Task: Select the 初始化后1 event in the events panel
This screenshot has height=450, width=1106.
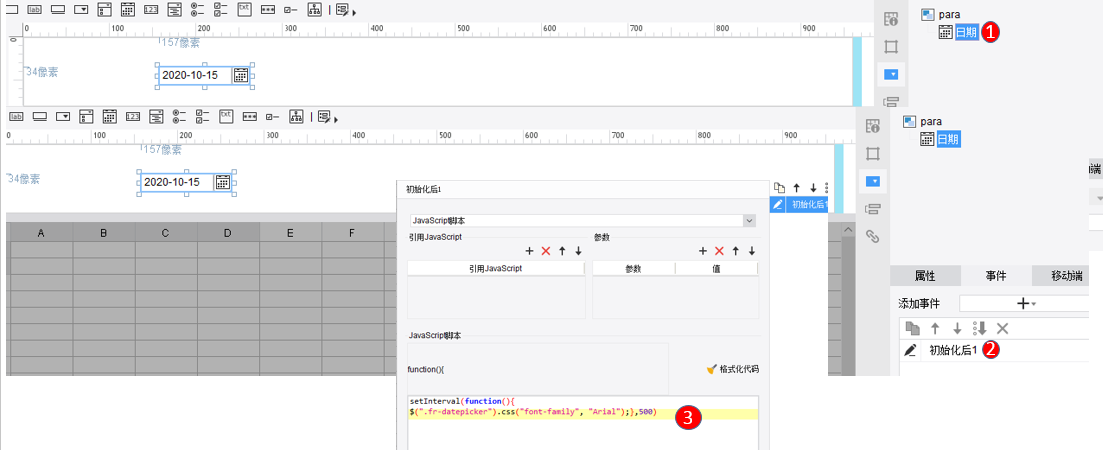Action: tap(953, 350)
